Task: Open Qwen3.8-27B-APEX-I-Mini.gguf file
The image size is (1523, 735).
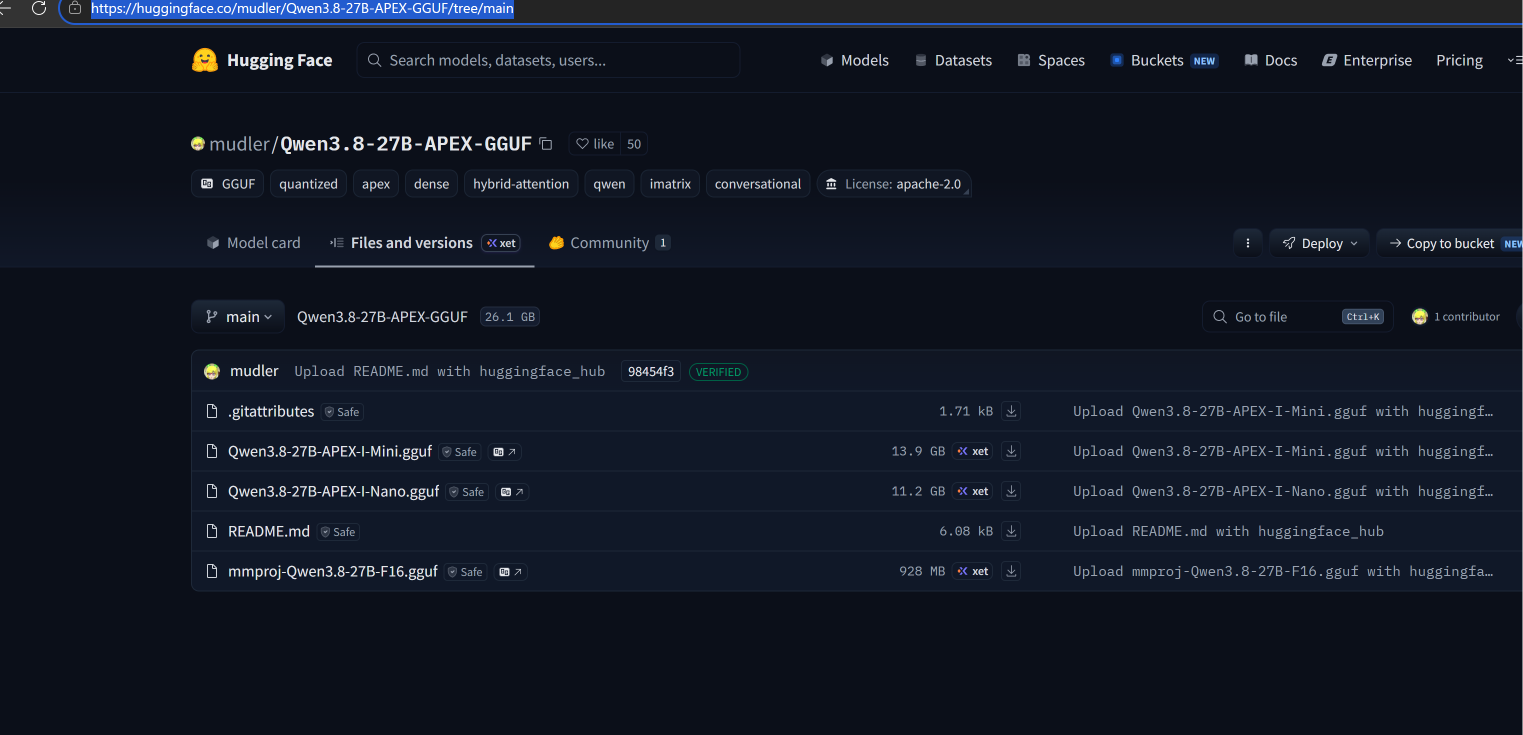Action: pos(330,451)
